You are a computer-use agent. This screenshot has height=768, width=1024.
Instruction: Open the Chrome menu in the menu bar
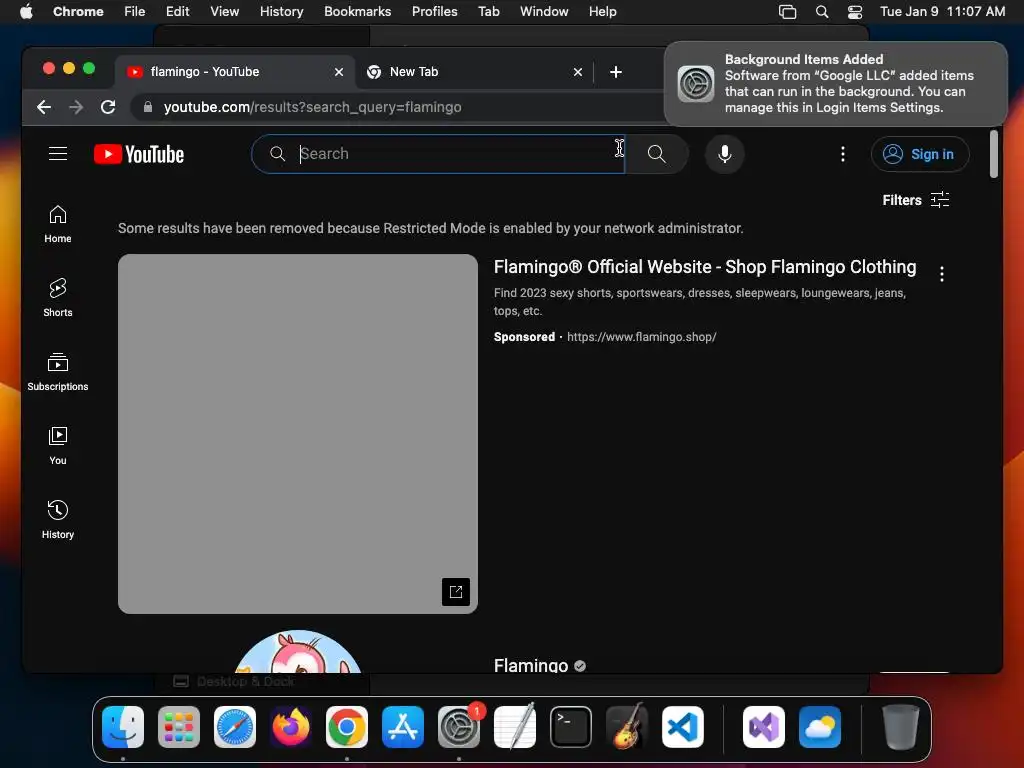pos(78,12)
